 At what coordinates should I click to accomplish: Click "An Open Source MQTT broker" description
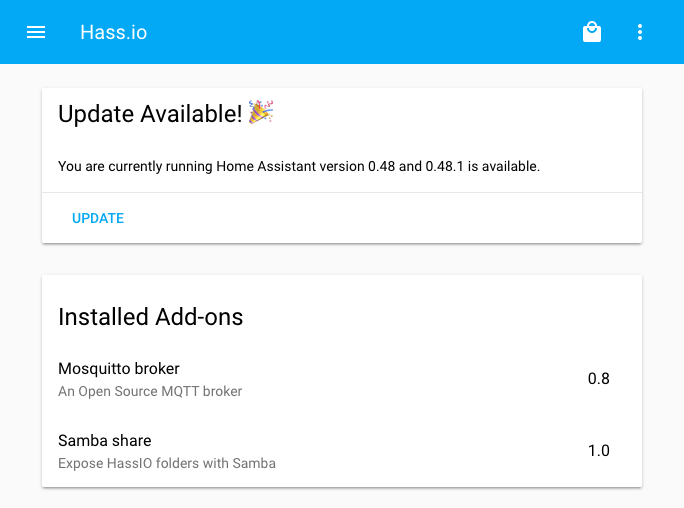click(x=150, y=391)
